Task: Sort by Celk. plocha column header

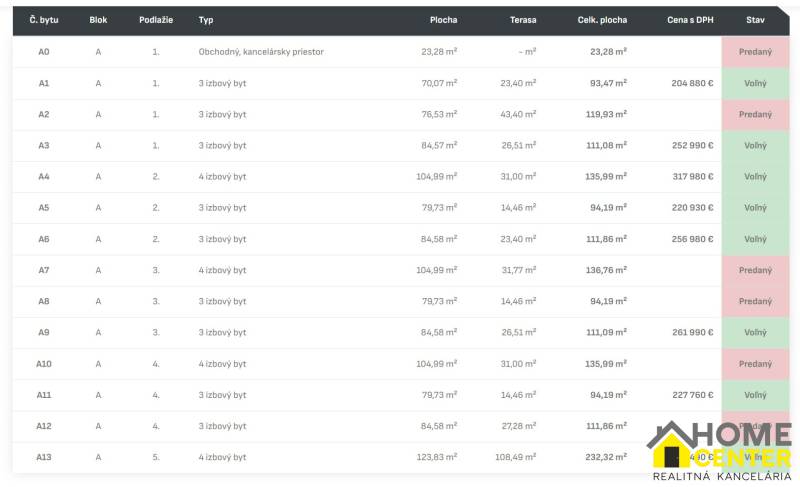Action: coord(602,20)
